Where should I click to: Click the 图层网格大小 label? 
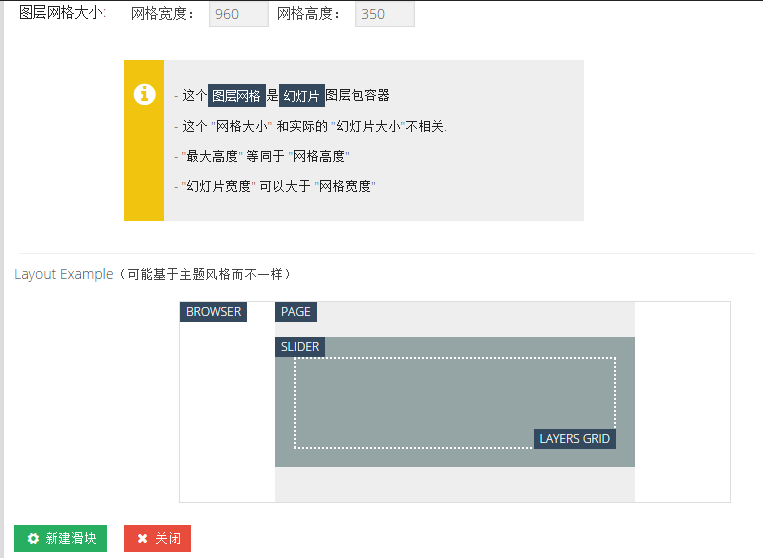coord(62,14)
